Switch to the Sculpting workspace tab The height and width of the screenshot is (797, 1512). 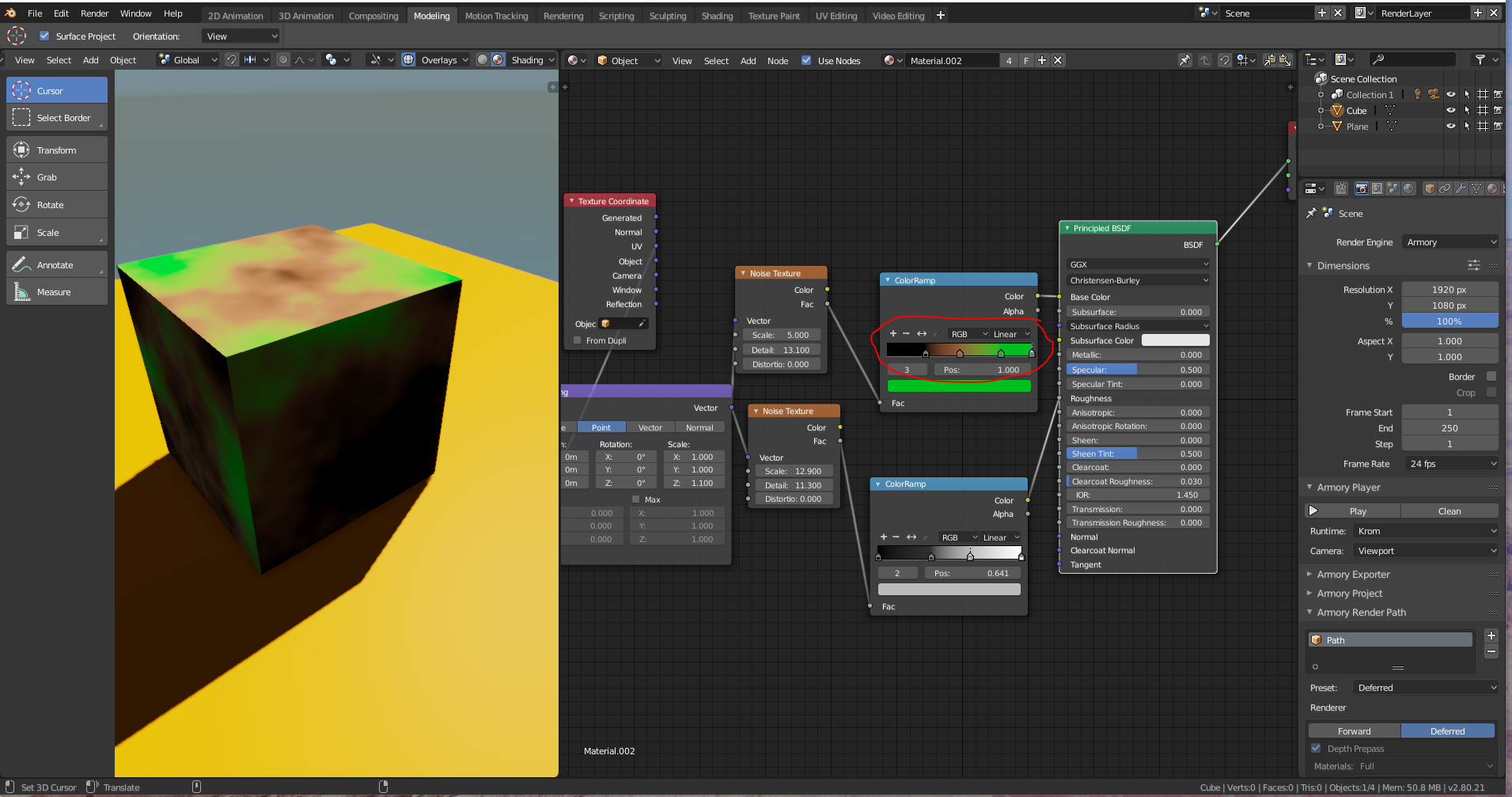(x=667, y=15)
